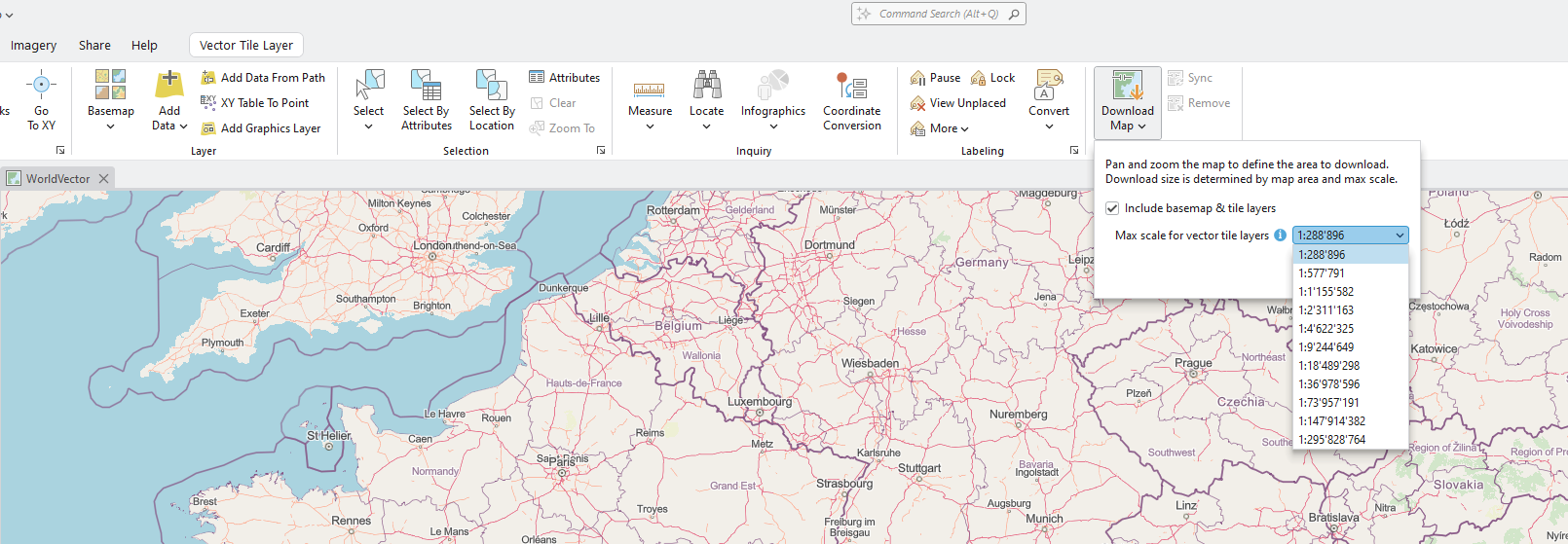
Task: Click Zoom To selection
Action: click(x=562, y=128)
